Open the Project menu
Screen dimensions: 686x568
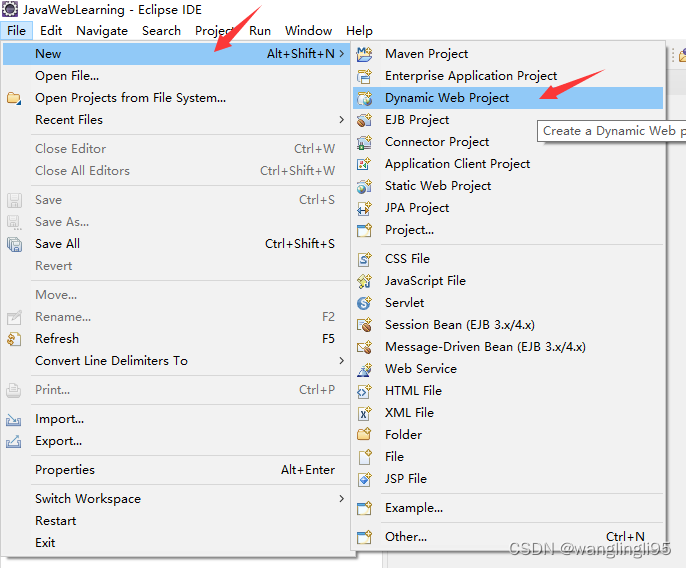coord(214,31)
